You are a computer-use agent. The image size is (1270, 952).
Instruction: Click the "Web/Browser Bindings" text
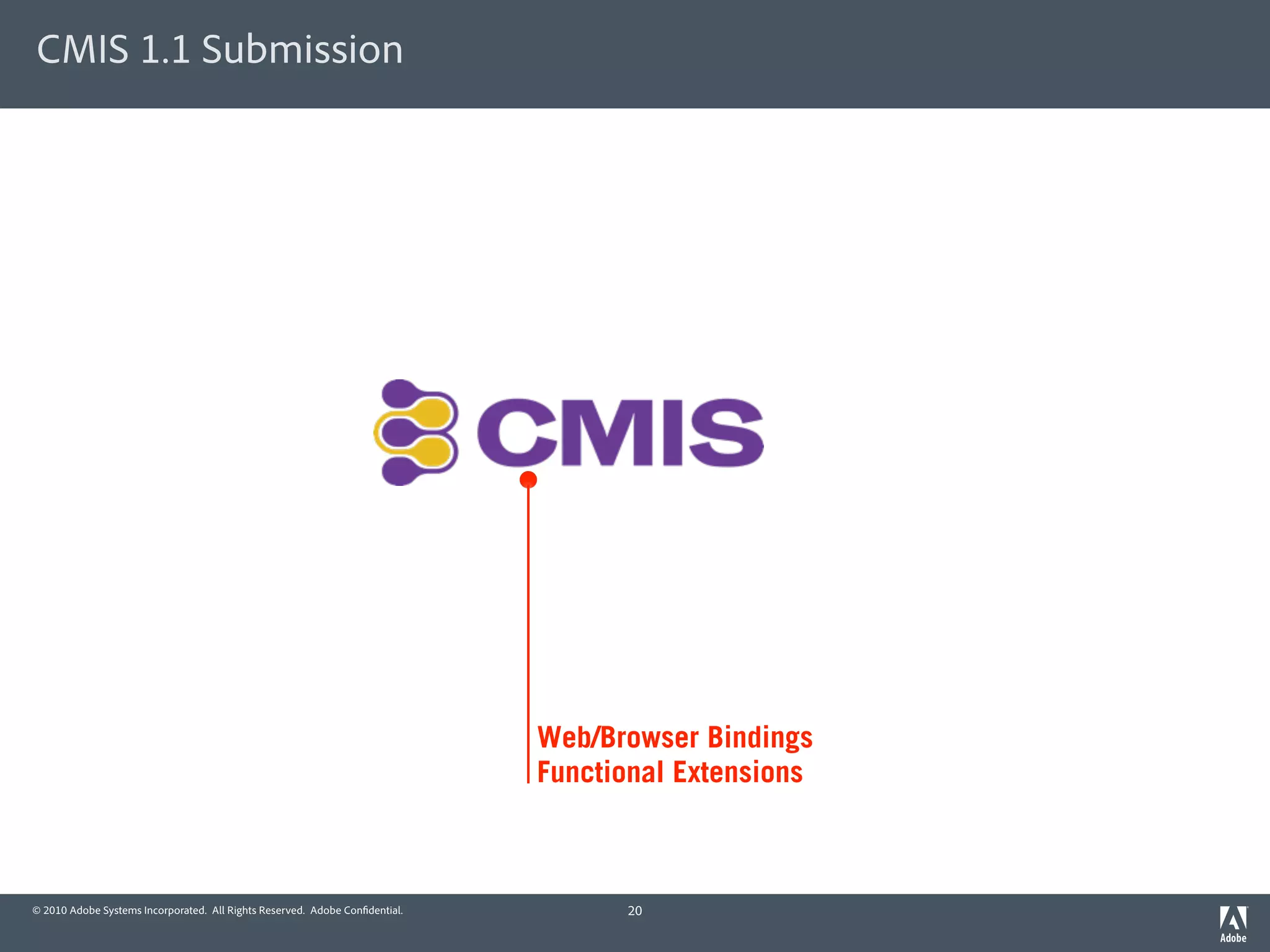coord(675,738)
